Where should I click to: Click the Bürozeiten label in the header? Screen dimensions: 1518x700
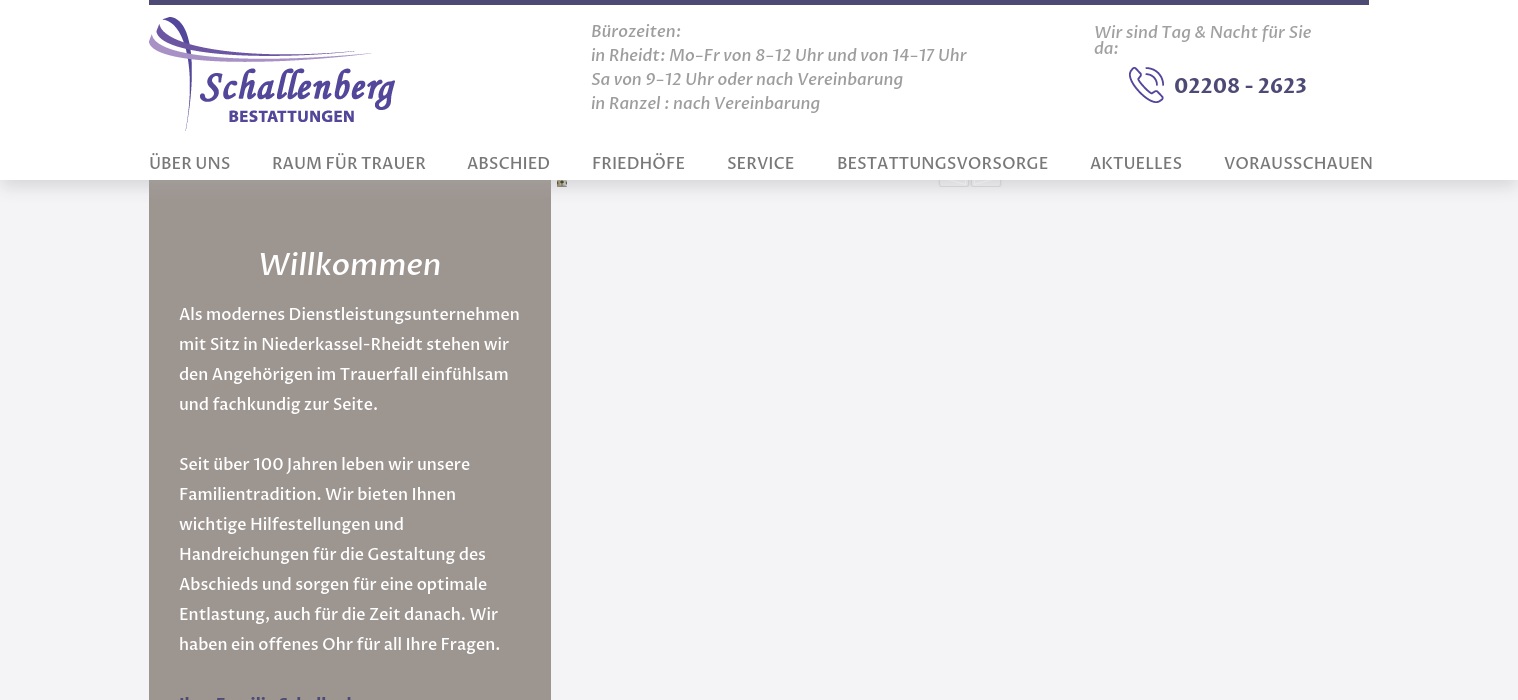click(636, 32)
